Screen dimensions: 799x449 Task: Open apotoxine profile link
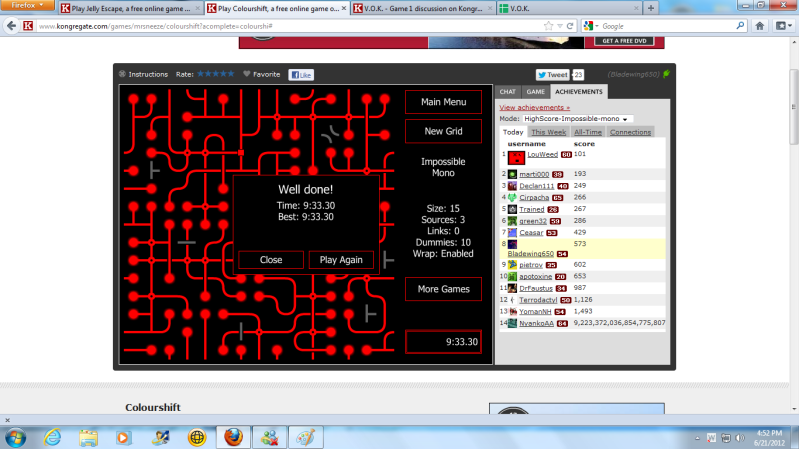536,277
